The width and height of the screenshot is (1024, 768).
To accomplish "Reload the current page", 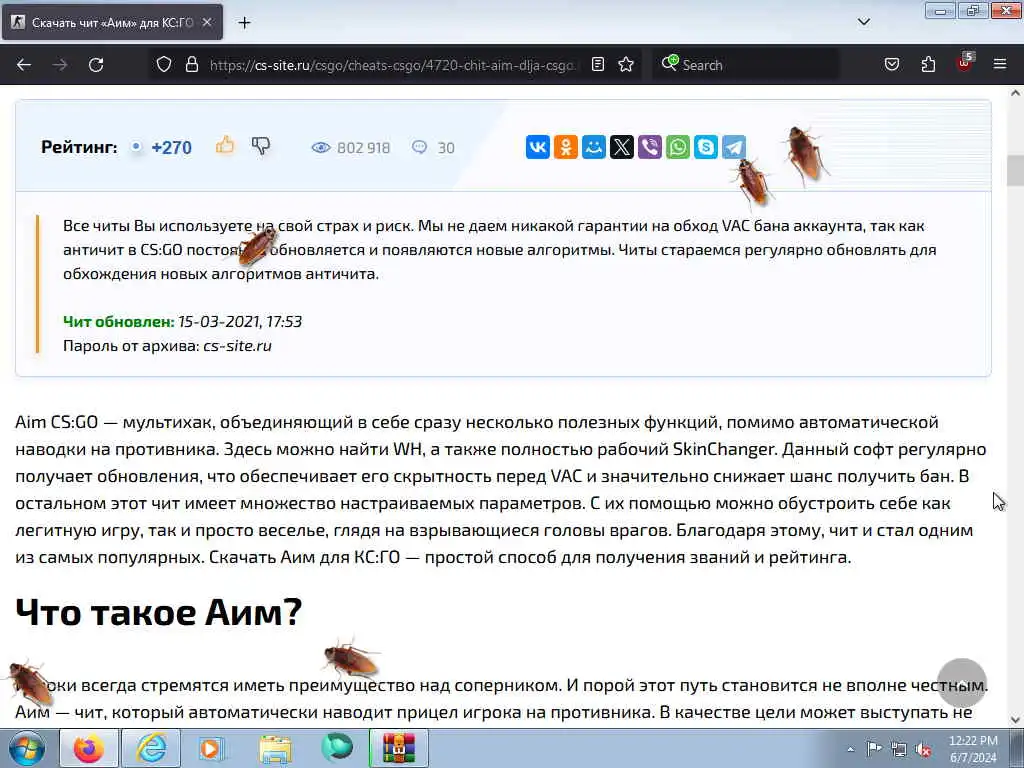I will coord(96,65).
